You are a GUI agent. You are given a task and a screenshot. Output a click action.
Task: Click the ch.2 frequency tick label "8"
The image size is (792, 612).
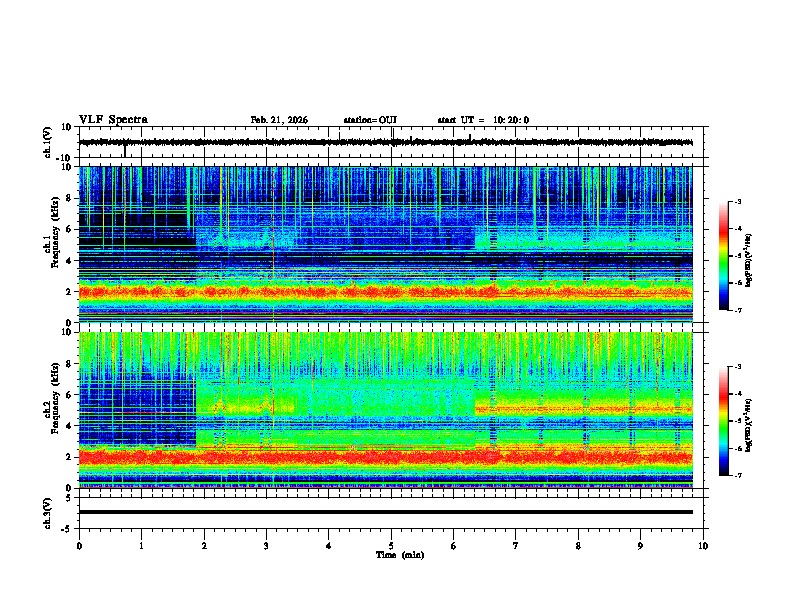pos(70,364)
